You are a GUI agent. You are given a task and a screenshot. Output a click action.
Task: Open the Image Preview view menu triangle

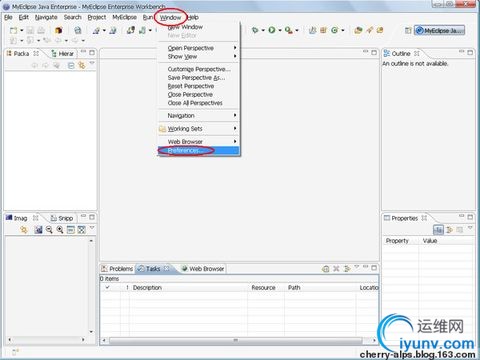(92, 227)
